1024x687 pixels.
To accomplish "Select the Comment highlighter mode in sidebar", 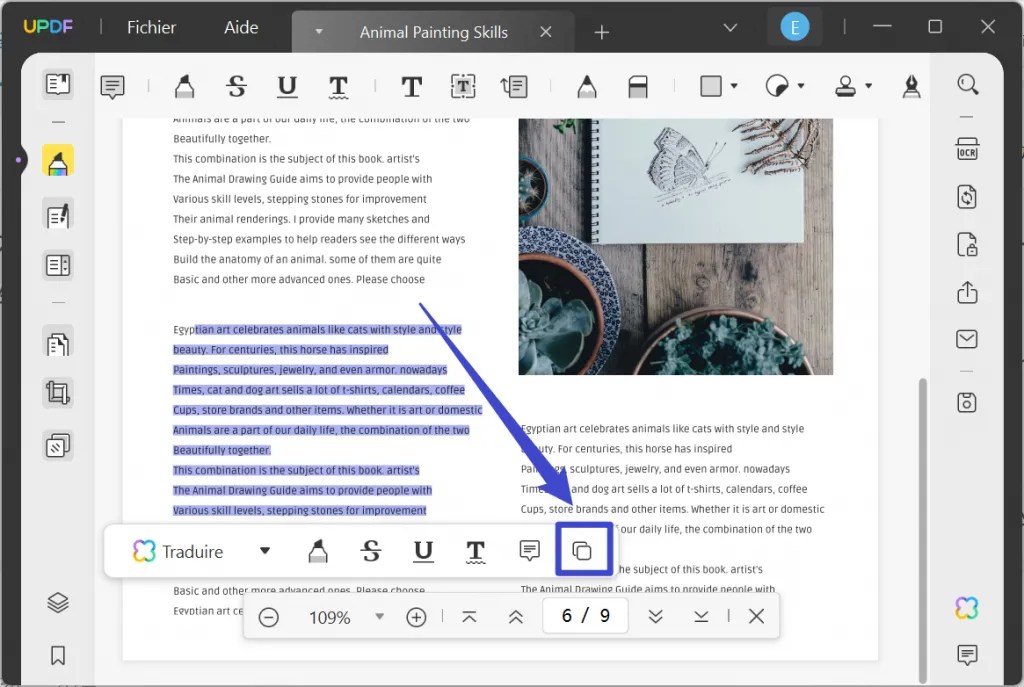I will tap(57, 161).
